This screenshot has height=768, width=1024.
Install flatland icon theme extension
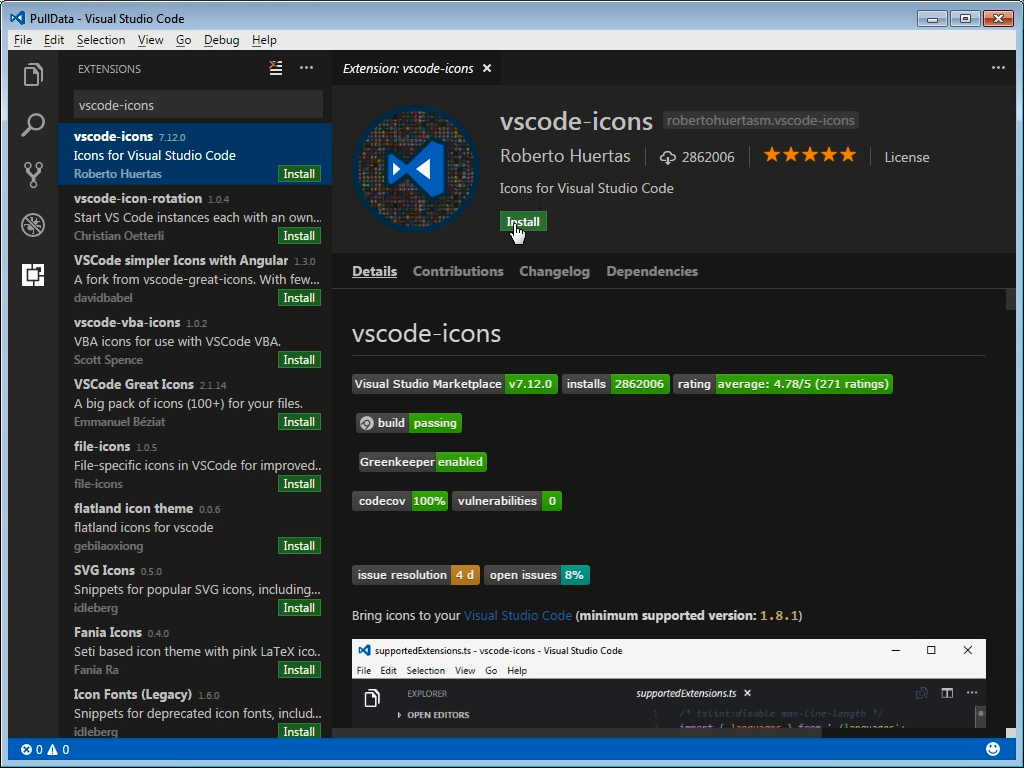[299, 546]
